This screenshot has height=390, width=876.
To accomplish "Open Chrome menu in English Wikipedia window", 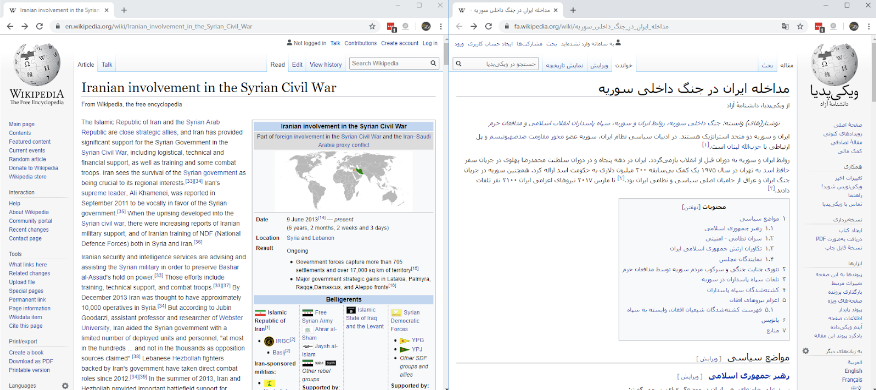I will point(441,26).
